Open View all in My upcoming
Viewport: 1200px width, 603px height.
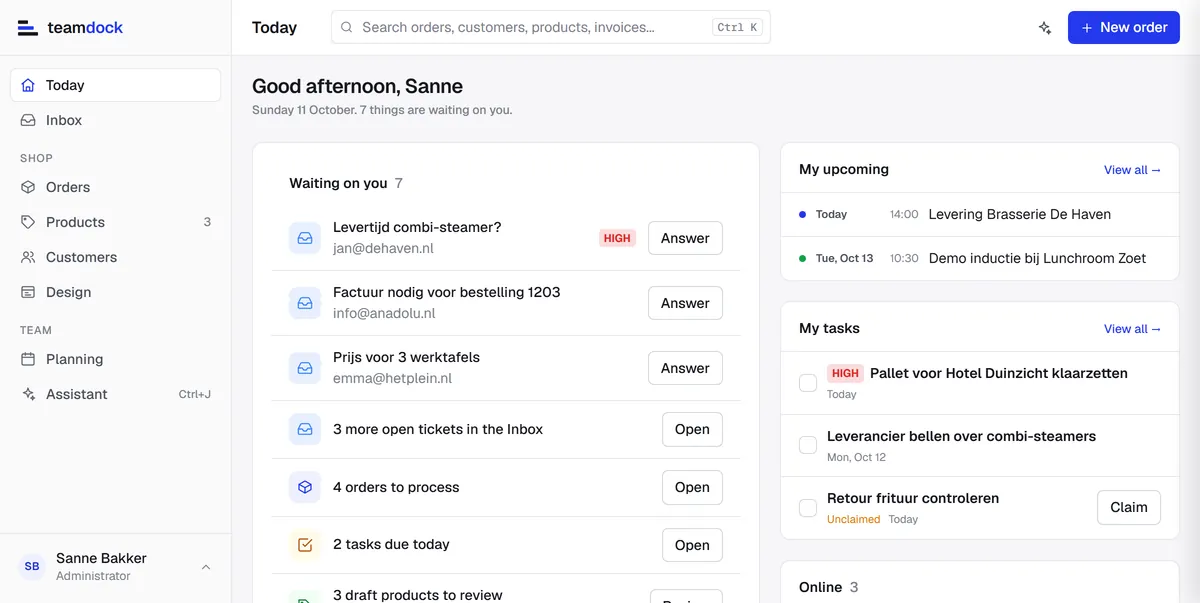point(1132,170)
